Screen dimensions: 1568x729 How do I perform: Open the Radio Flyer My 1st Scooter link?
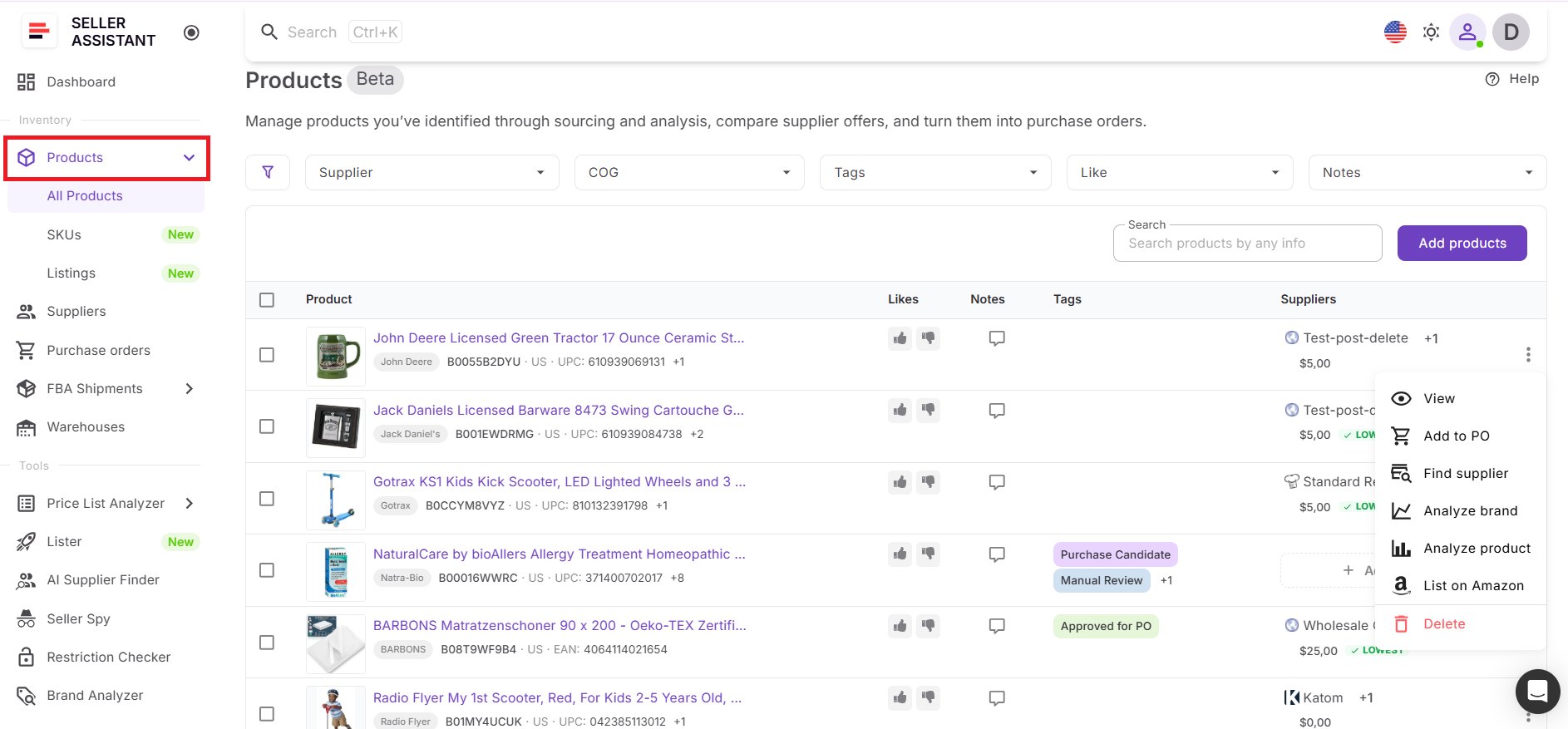558,697
